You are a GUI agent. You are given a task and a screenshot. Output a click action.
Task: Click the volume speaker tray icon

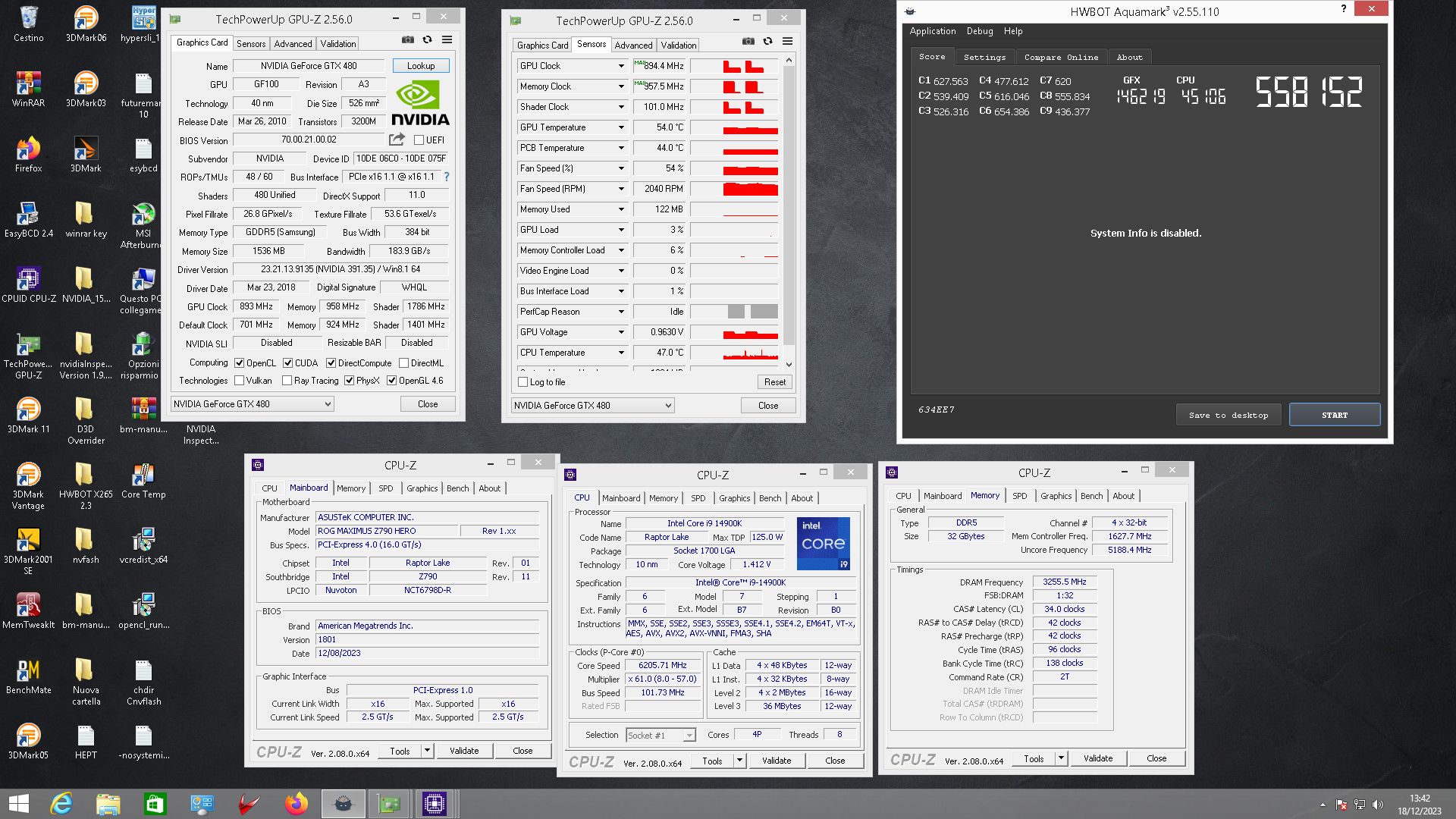1377,805
